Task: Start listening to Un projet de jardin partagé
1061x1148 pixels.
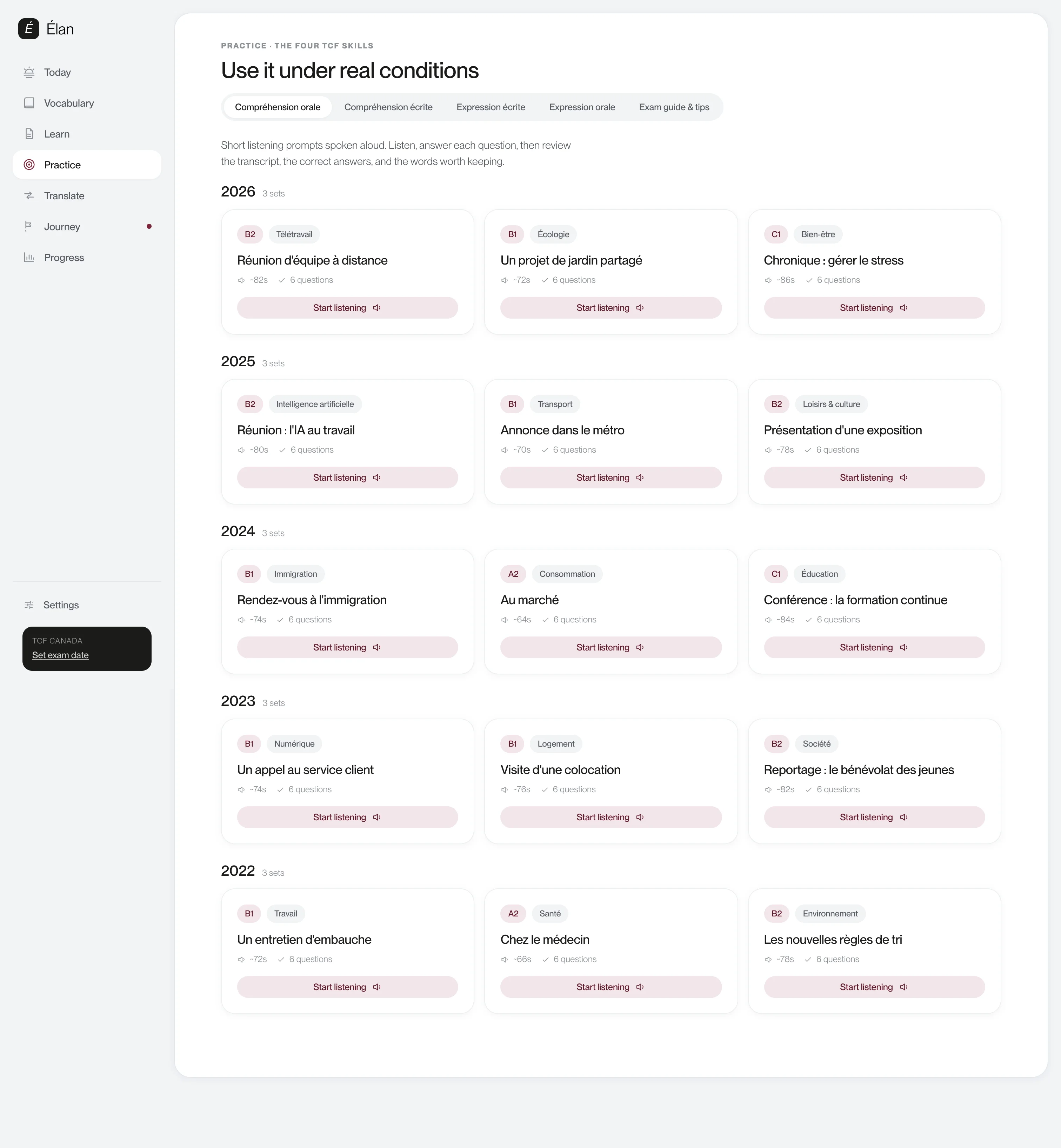Action: tap(611, 308)
